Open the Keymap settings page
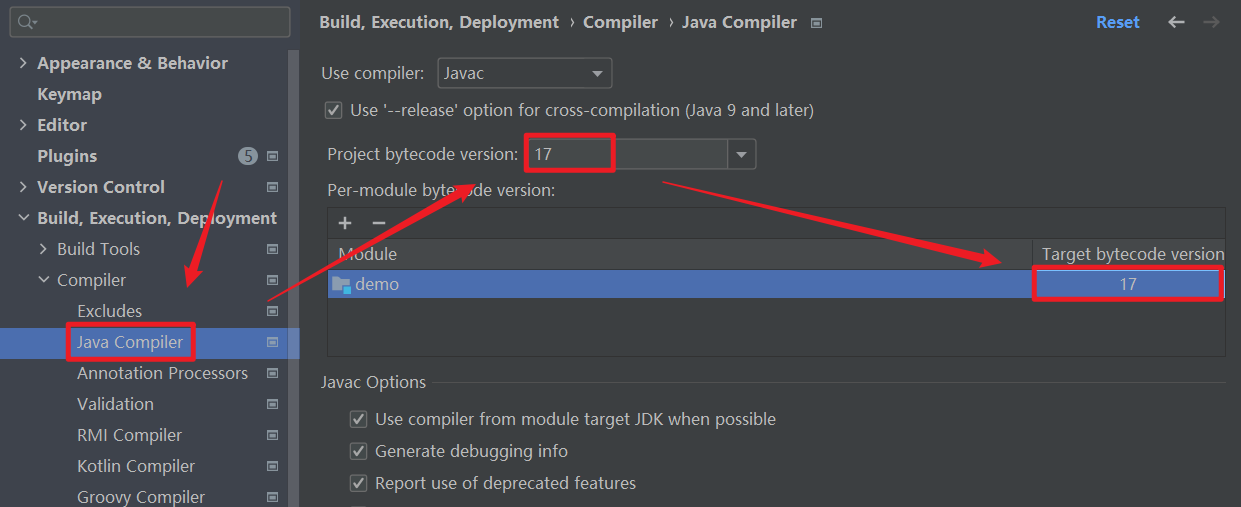Viewport: 1241px width, 507px height. click(x=69, y=94)
